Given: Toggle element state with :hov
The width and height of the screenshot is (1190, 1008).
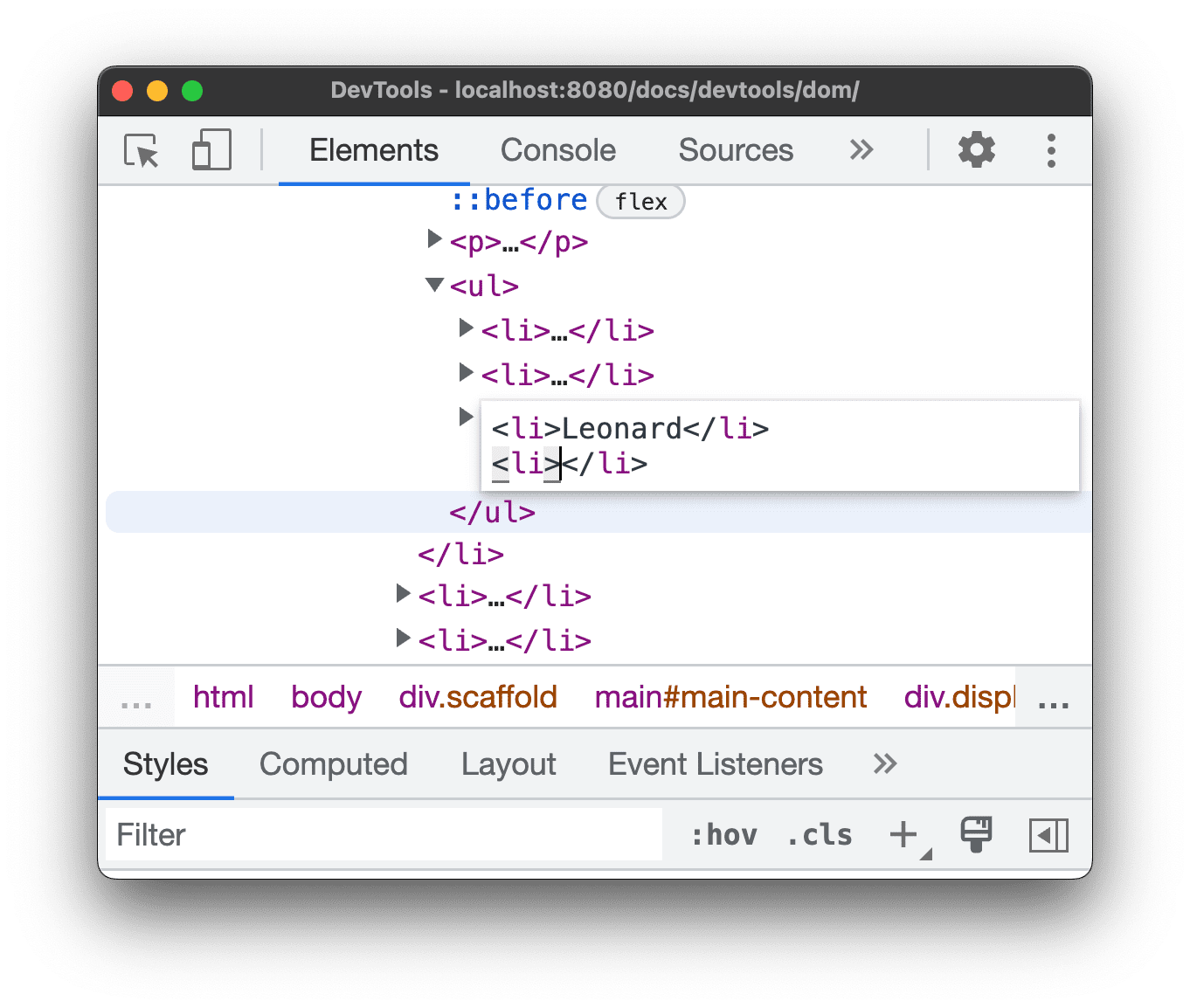Looking at the screenshot, I should [x=723, y=834].
